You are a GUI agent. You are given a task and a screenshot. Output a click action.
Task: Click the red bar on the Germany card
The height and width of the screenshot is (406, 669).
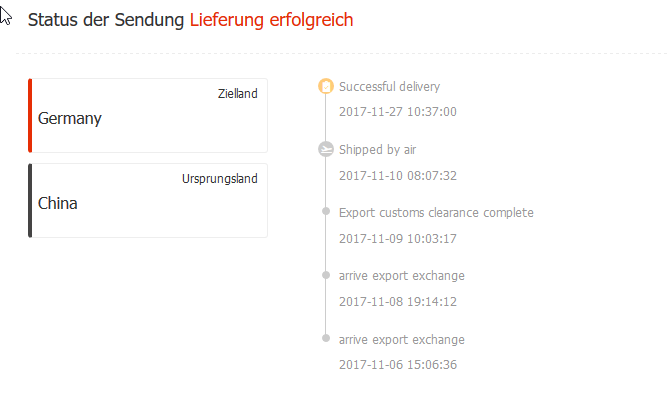tap(30, 116)
